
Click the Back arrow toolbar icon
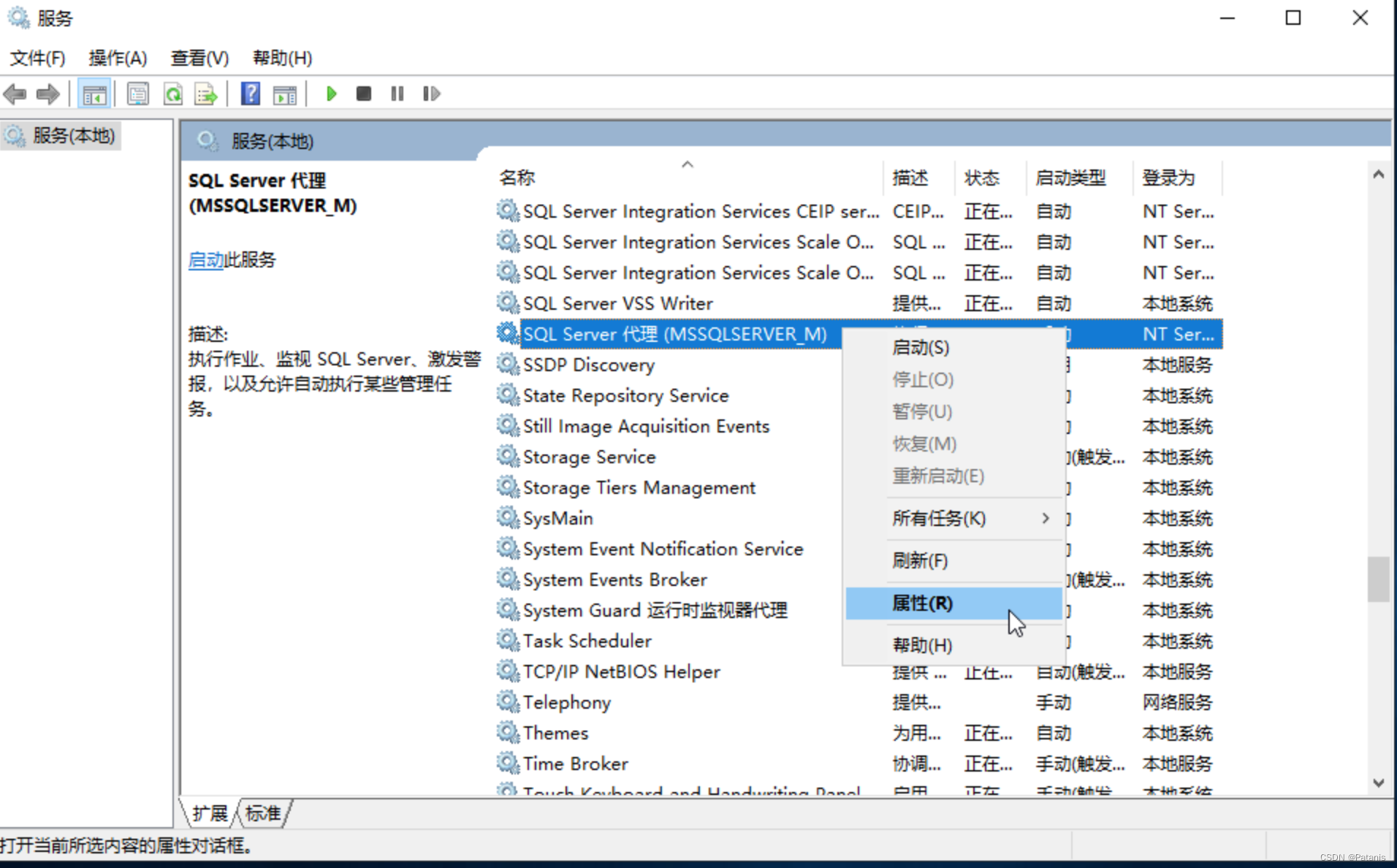15,94
